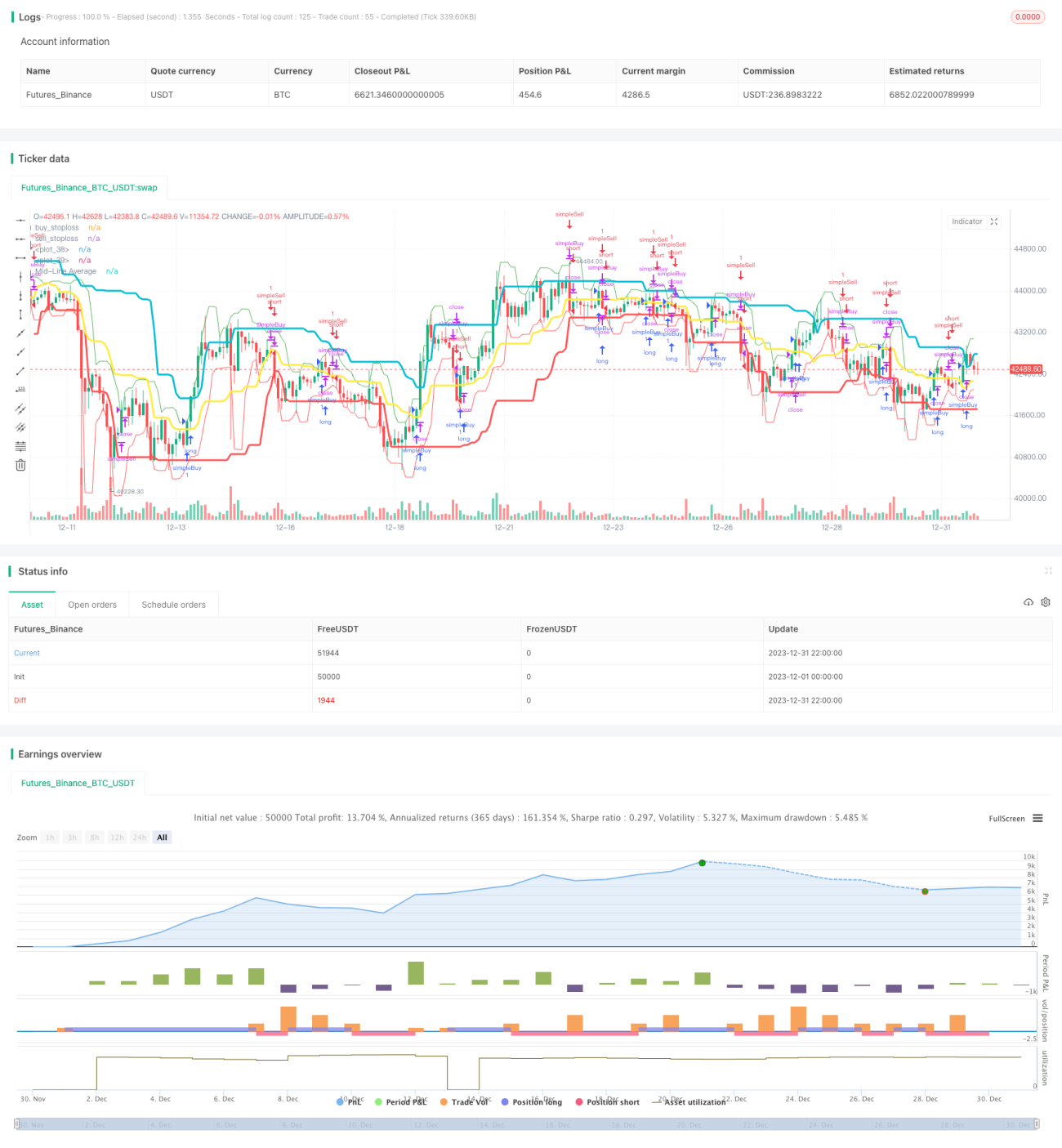The image size is (1062, 1148).
Task: Switch to the Open orders tab
Action: tap(92, 605)
